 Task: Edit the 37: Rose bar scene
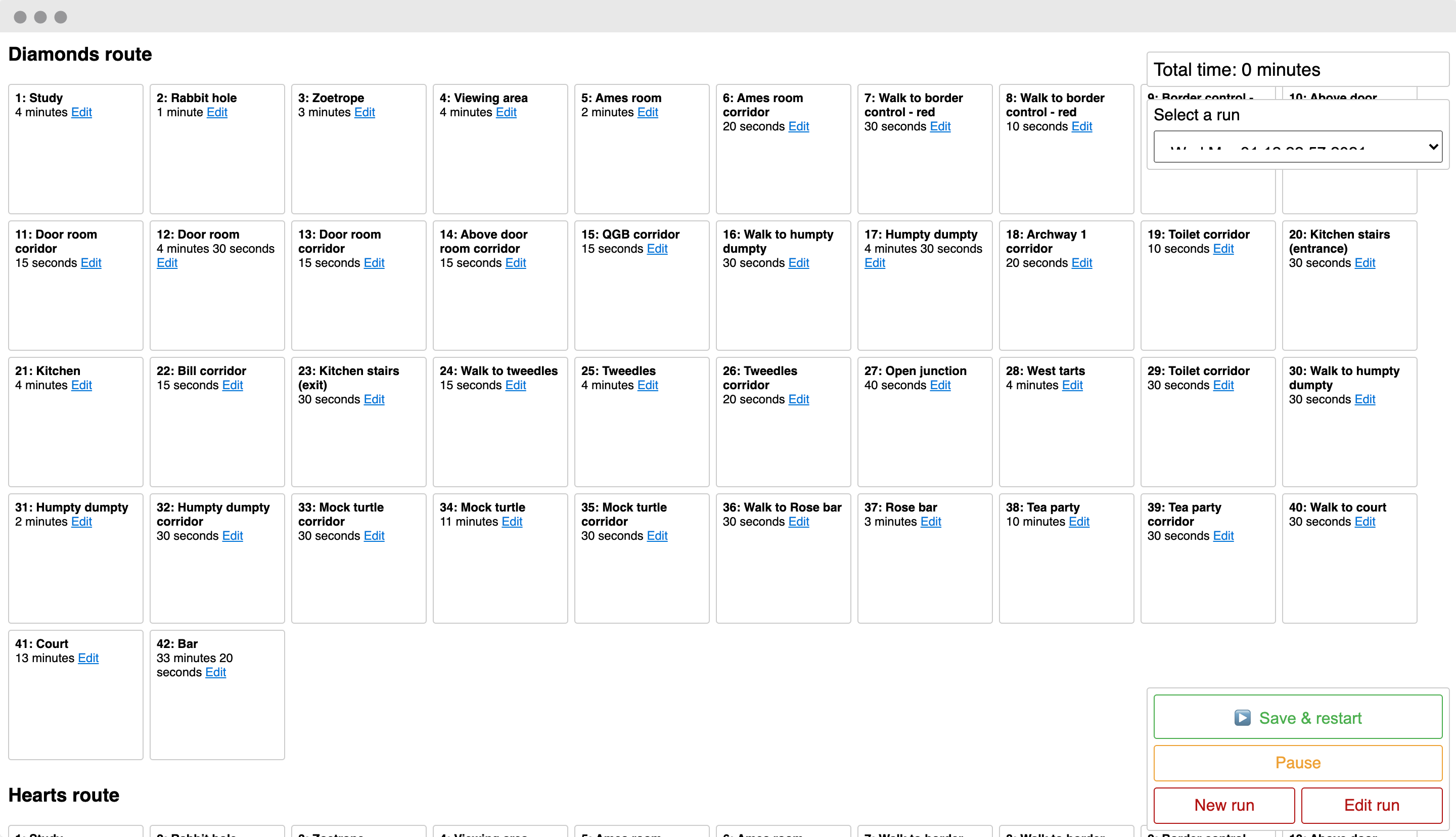click(931, 522)
